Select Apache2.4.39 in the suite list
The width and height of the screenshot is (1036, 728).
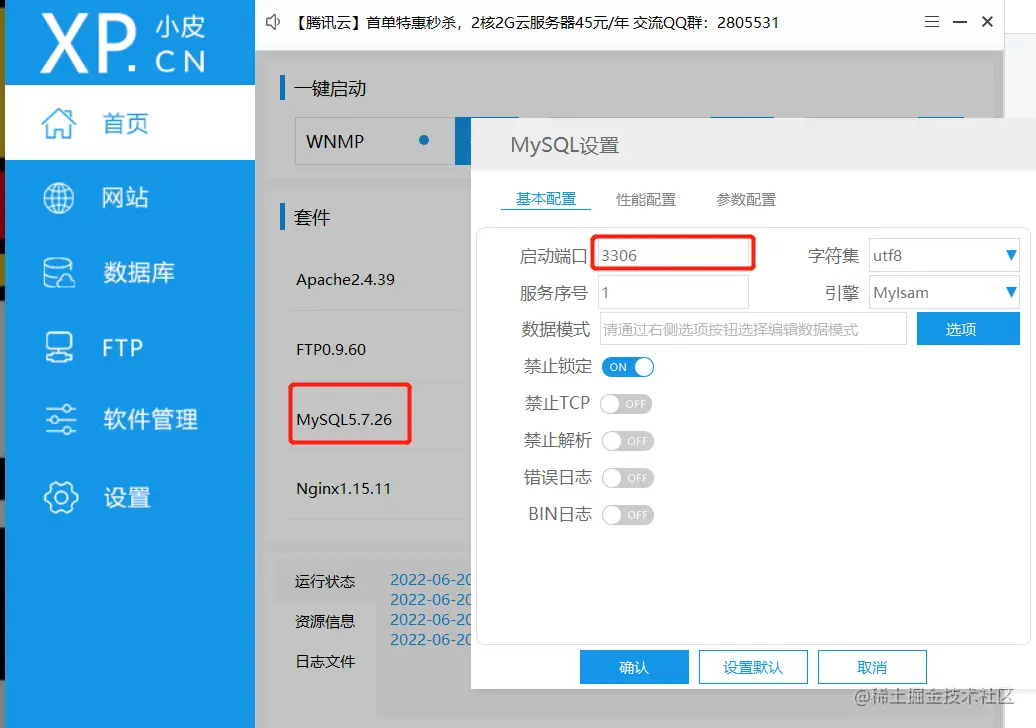[346, 279]
